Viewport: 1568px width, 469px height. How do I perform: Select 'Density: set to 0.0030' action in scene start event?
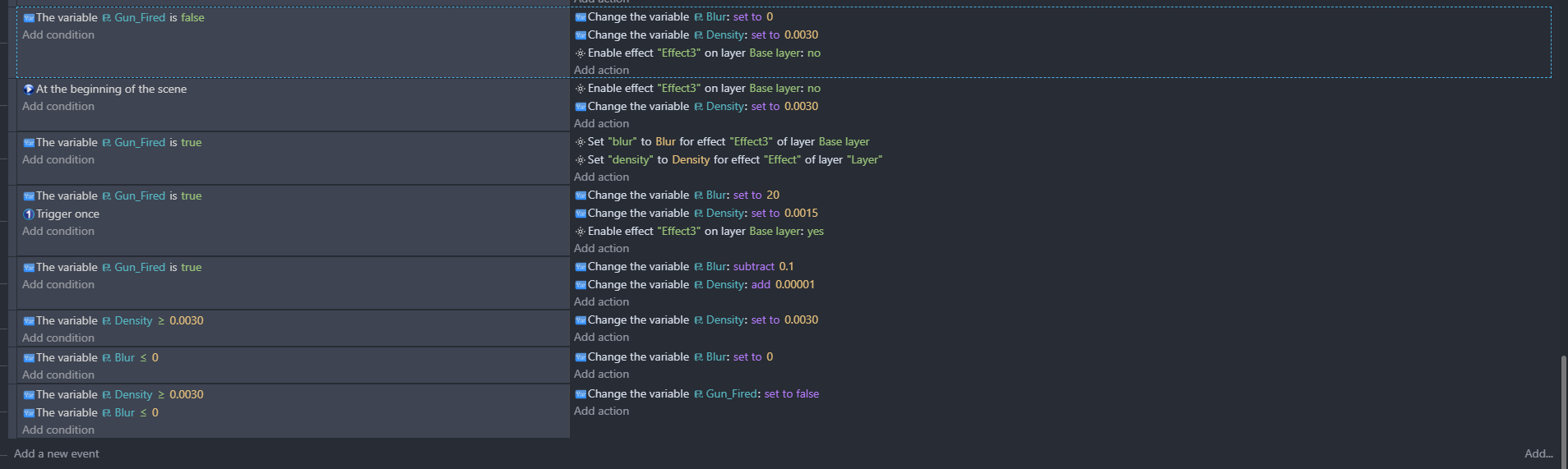696,107
